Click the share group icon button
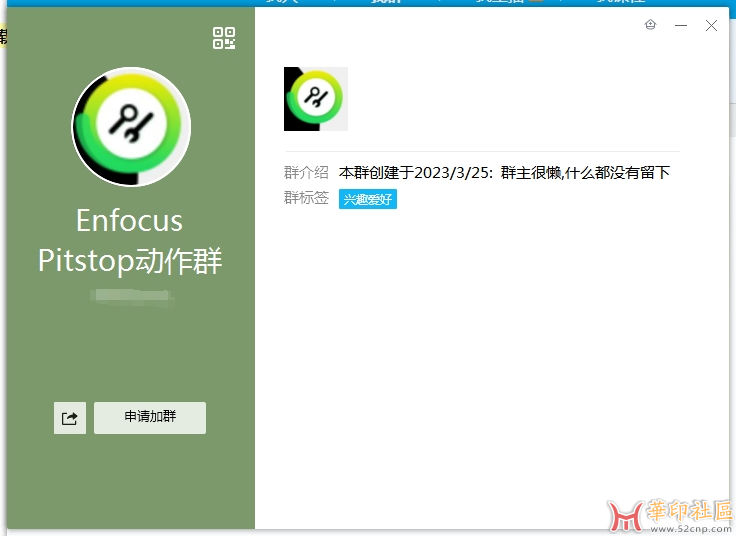The height and width of the screenshot is (536, 736). [x=70, y=418]
